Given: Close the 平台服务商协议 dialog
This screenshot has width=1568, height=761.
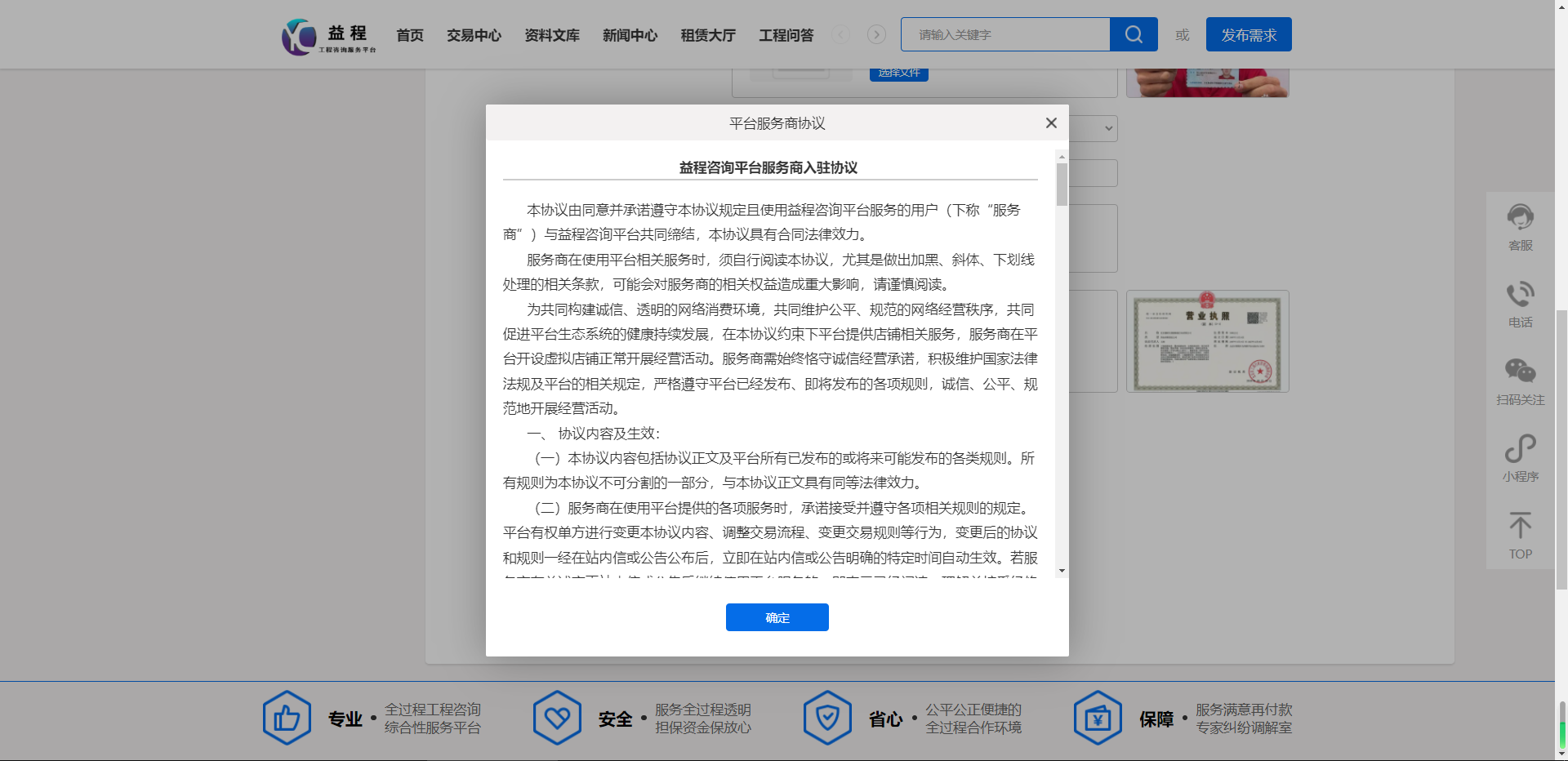Looking at the screenshot, I should click(1051, 122).
